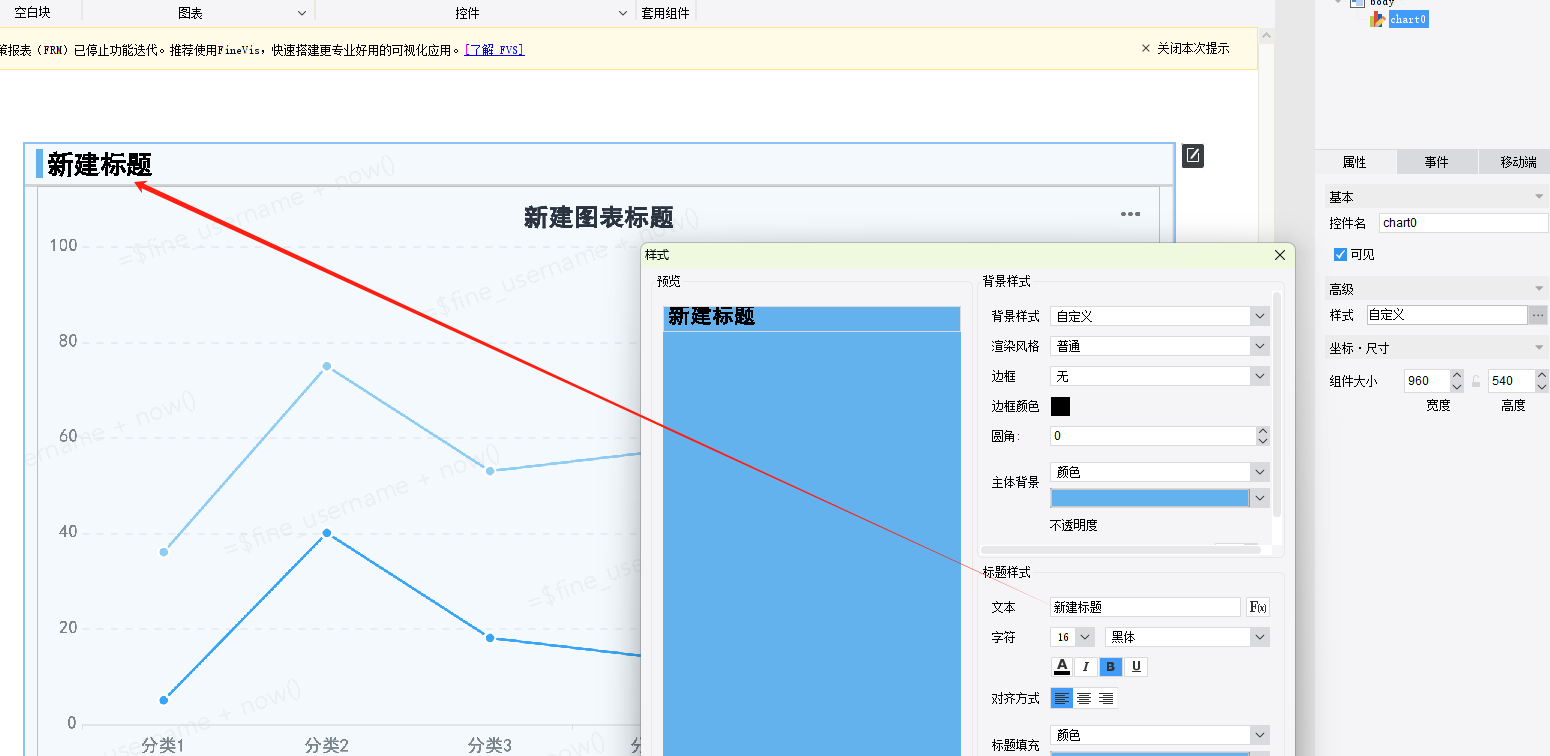Click the chart0 chart icon in the tree
The width and height of the screenshot is (1550, 756).
click(x=1378, y=19)
